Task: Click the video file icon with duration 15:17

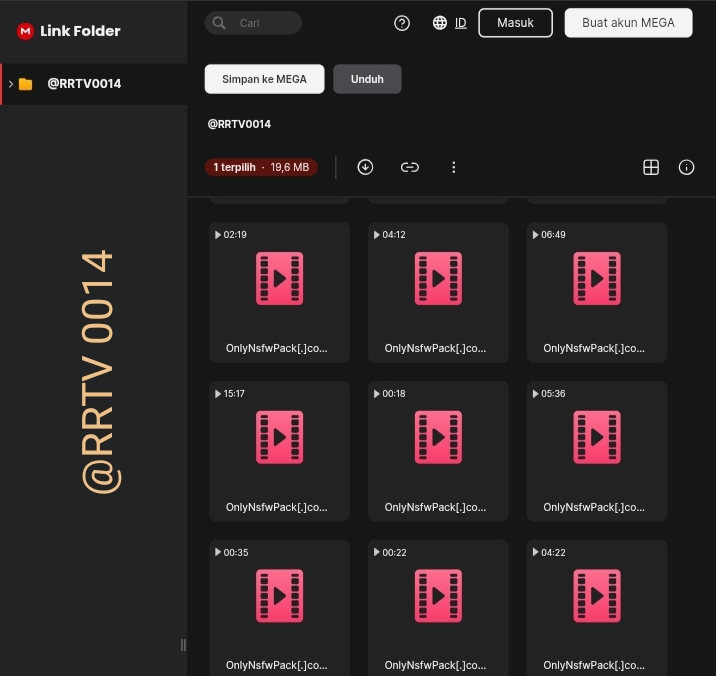Action: 279,437
